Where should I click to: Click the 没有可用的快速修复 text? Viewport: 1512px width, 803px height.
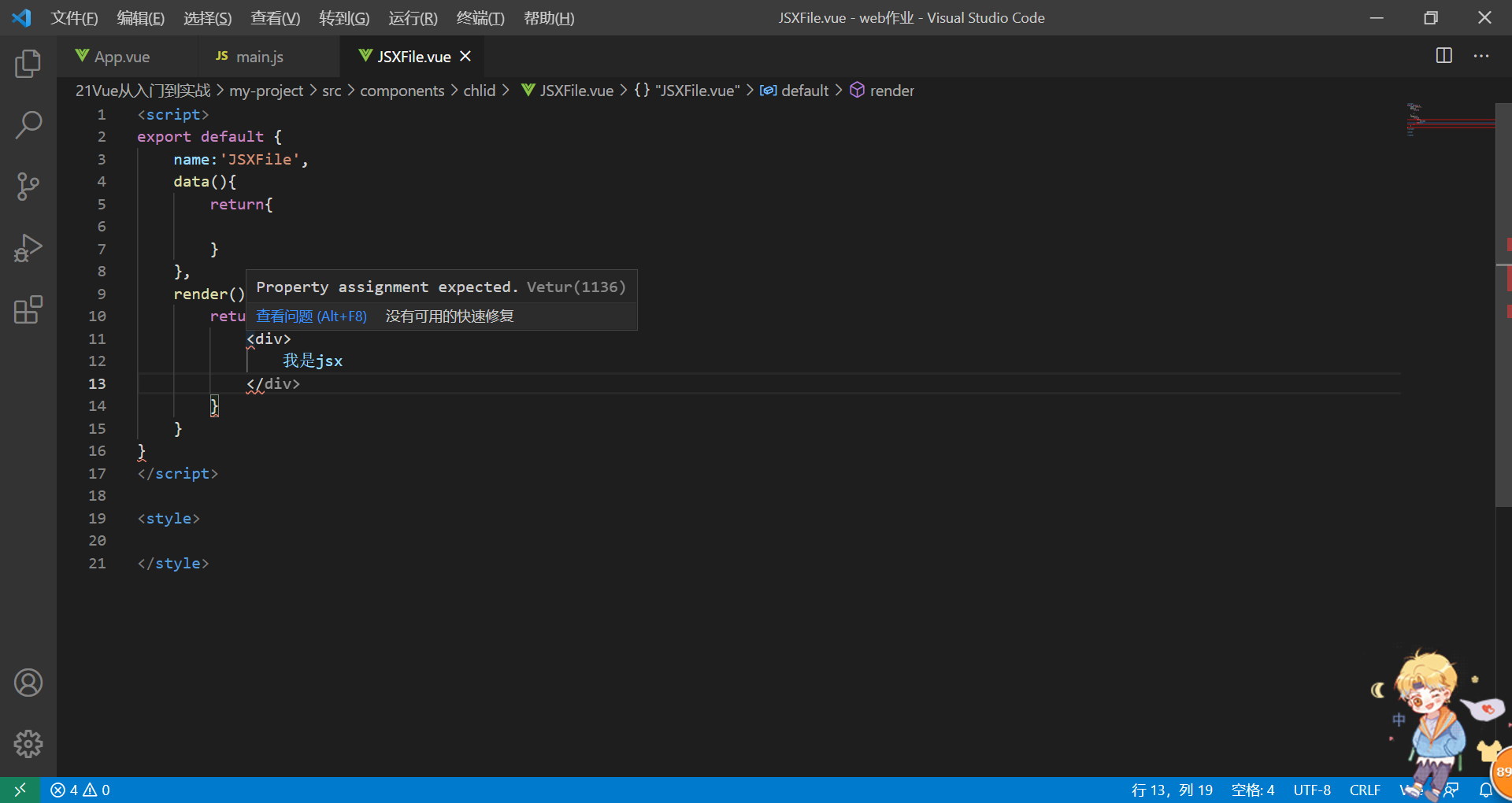pos(450,316)
